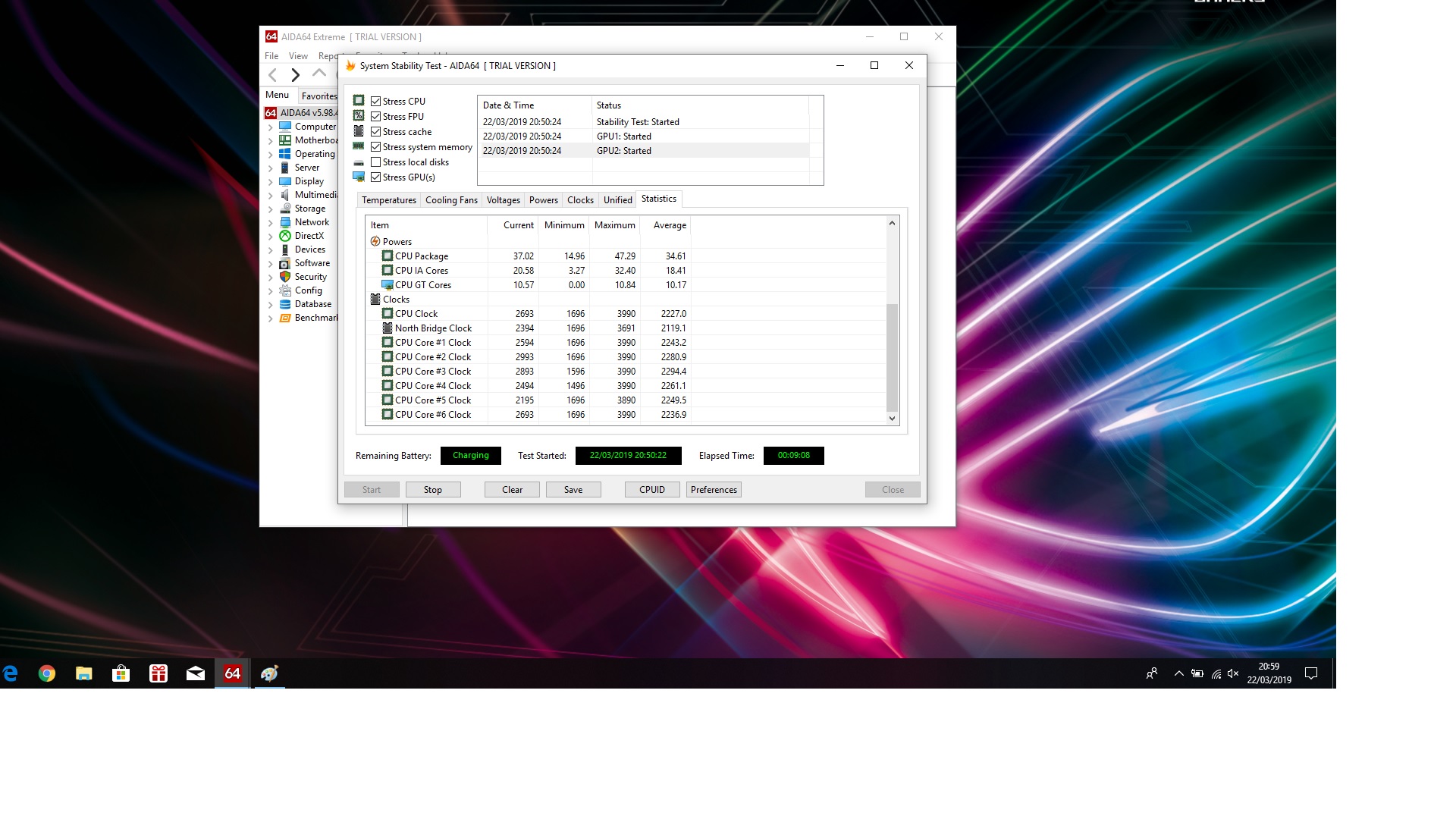This screenshot has height=819, width=1456.
Task: Expand the Display tree node
Action: point(271,182)
